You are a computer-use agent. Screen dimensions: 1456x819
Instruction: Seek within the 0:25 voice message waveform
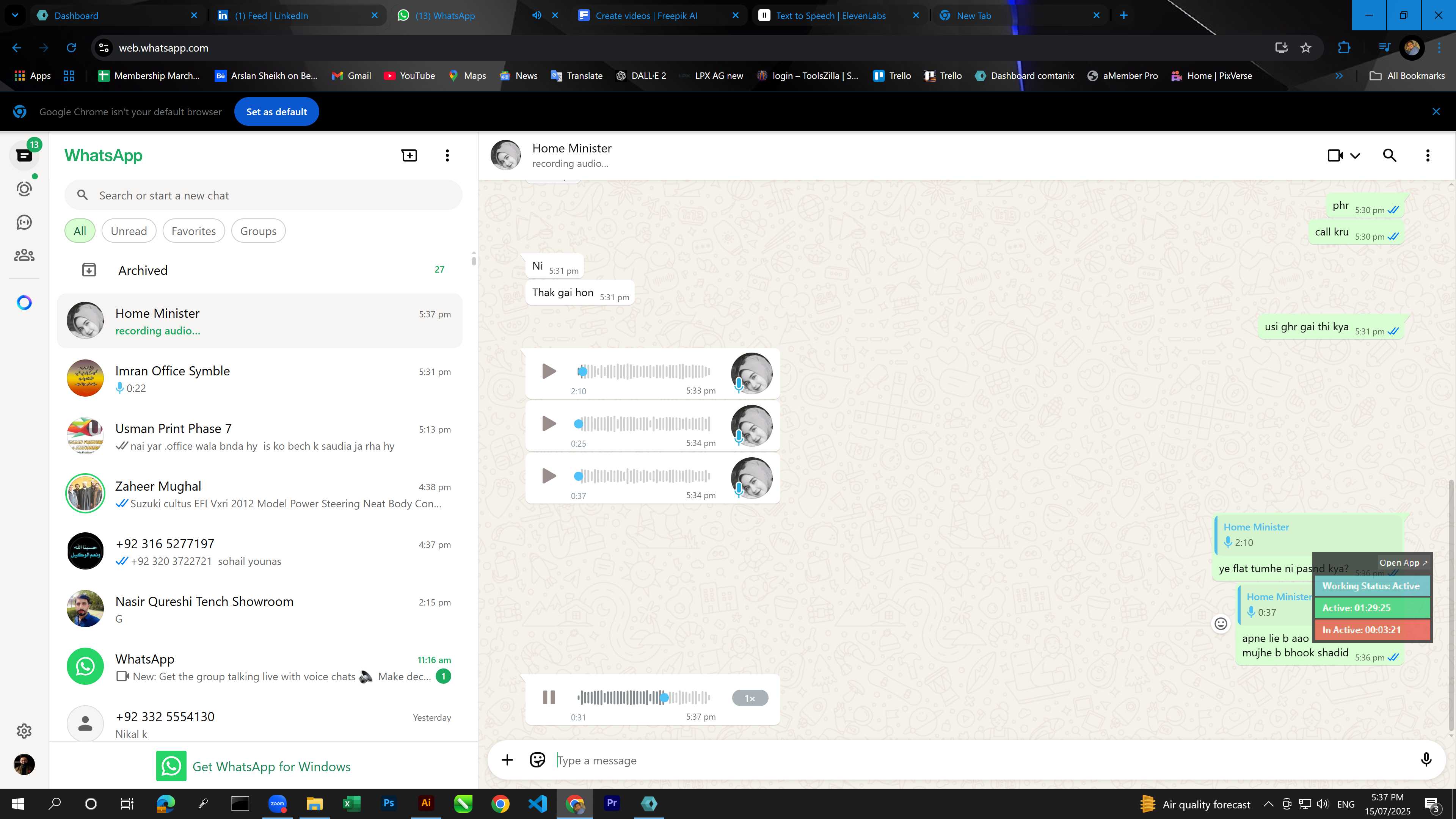point(643,424)
